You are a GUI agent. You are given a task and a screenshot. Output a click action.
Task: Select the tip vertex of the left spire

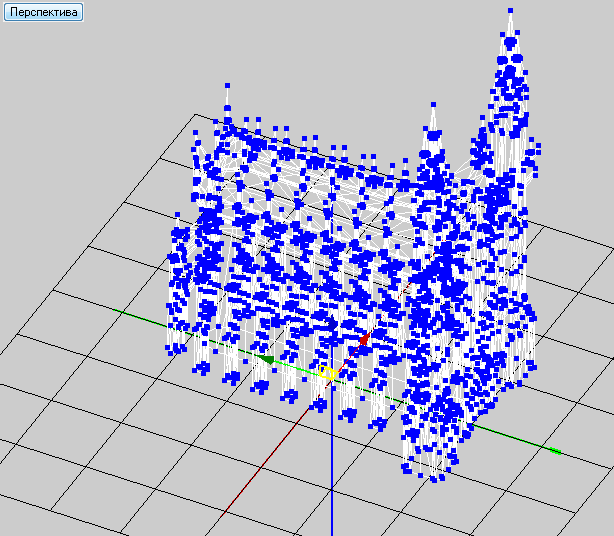(227, 85)
